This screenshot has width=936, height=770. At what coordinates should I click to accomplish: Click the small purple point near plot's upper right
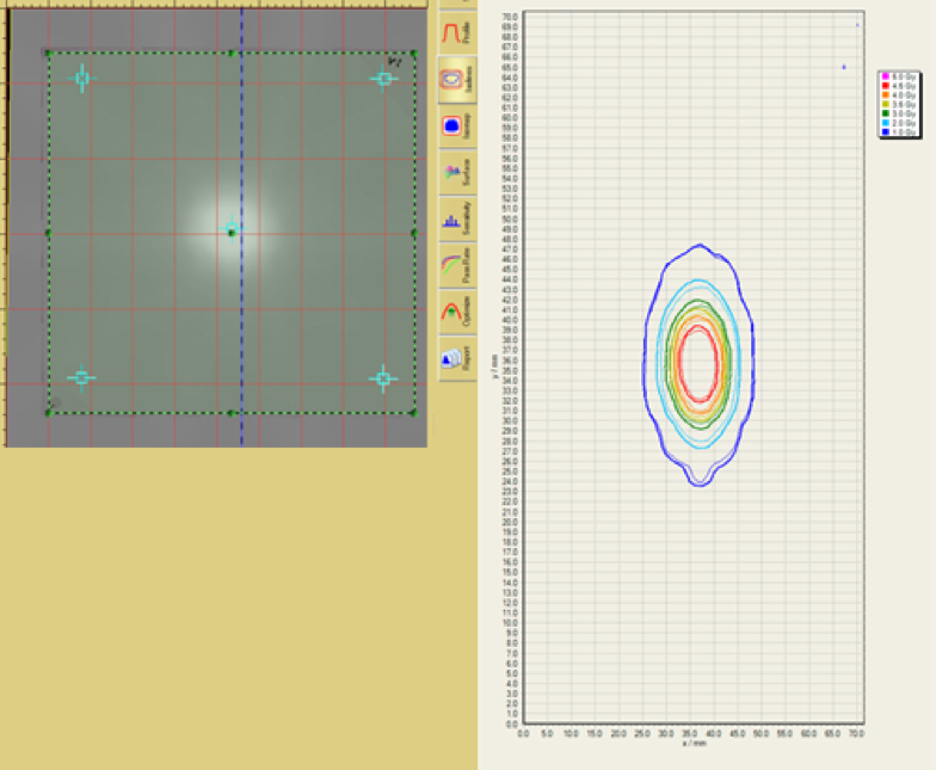point(843,67)
